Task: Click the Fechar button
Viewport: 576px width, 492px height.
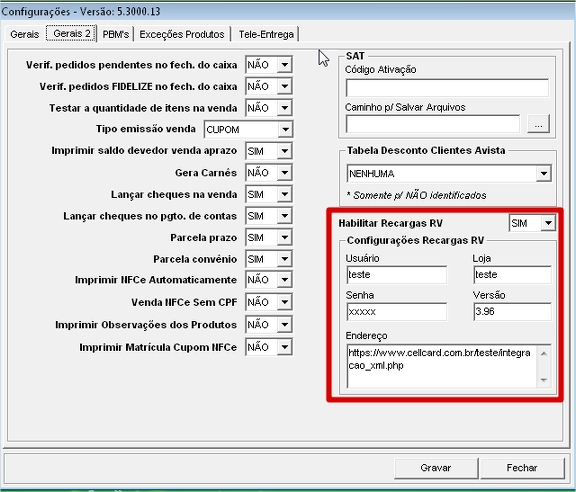Action: (522, 468)
